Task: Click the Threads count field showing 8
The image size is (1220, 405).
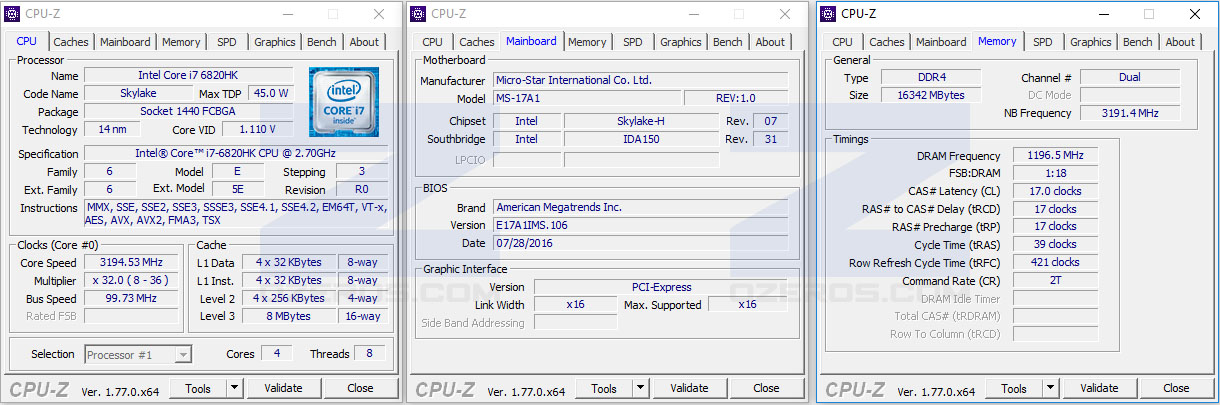Action: click(369, 354)
